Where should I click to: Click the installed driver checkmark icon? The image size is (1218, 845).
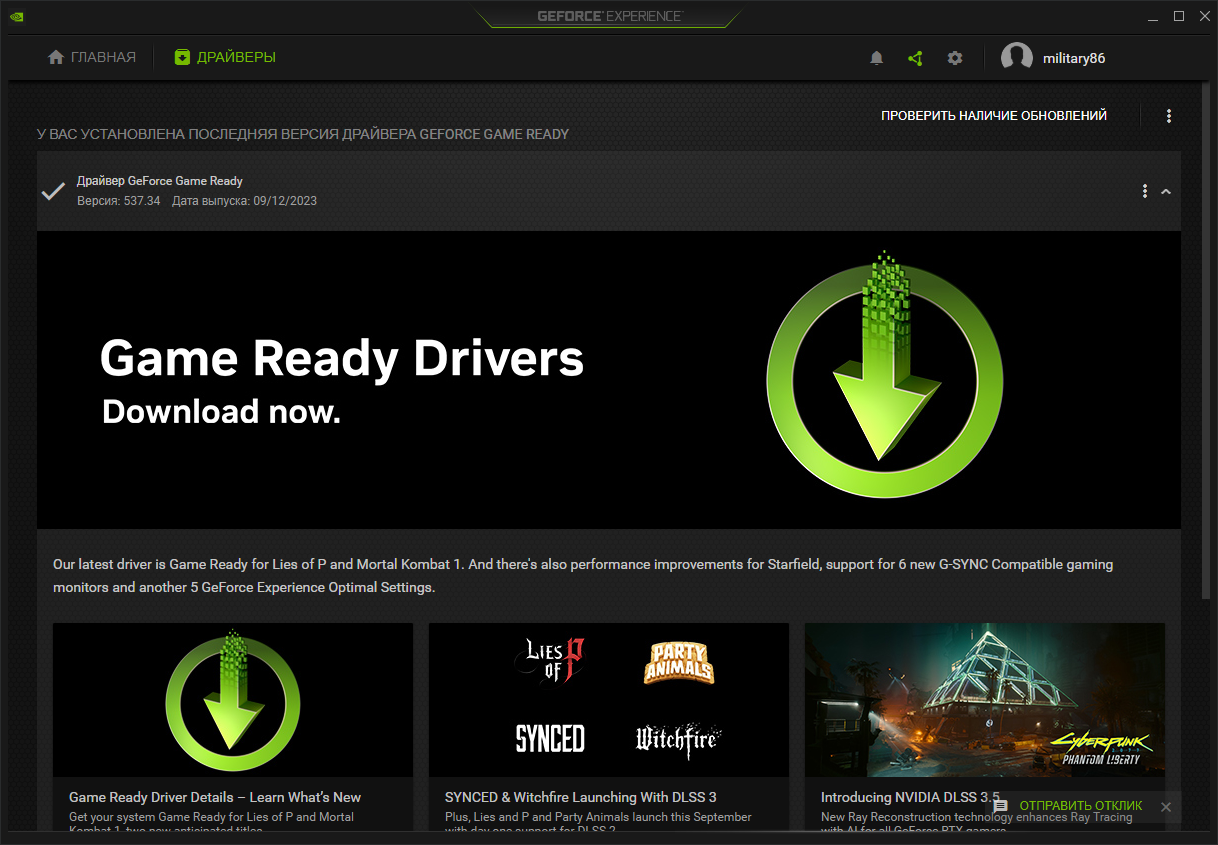point(53,191)
